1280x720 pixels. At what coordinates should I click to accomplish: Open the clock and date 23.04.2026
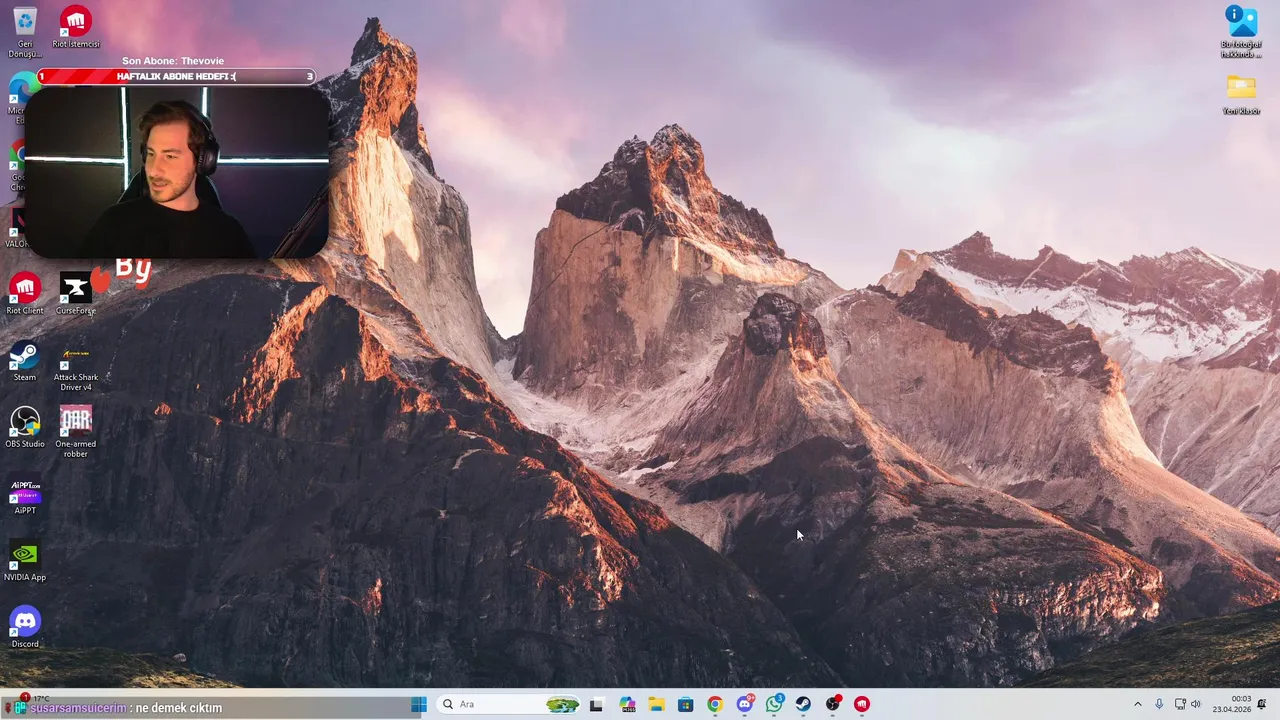(1232, 704)
